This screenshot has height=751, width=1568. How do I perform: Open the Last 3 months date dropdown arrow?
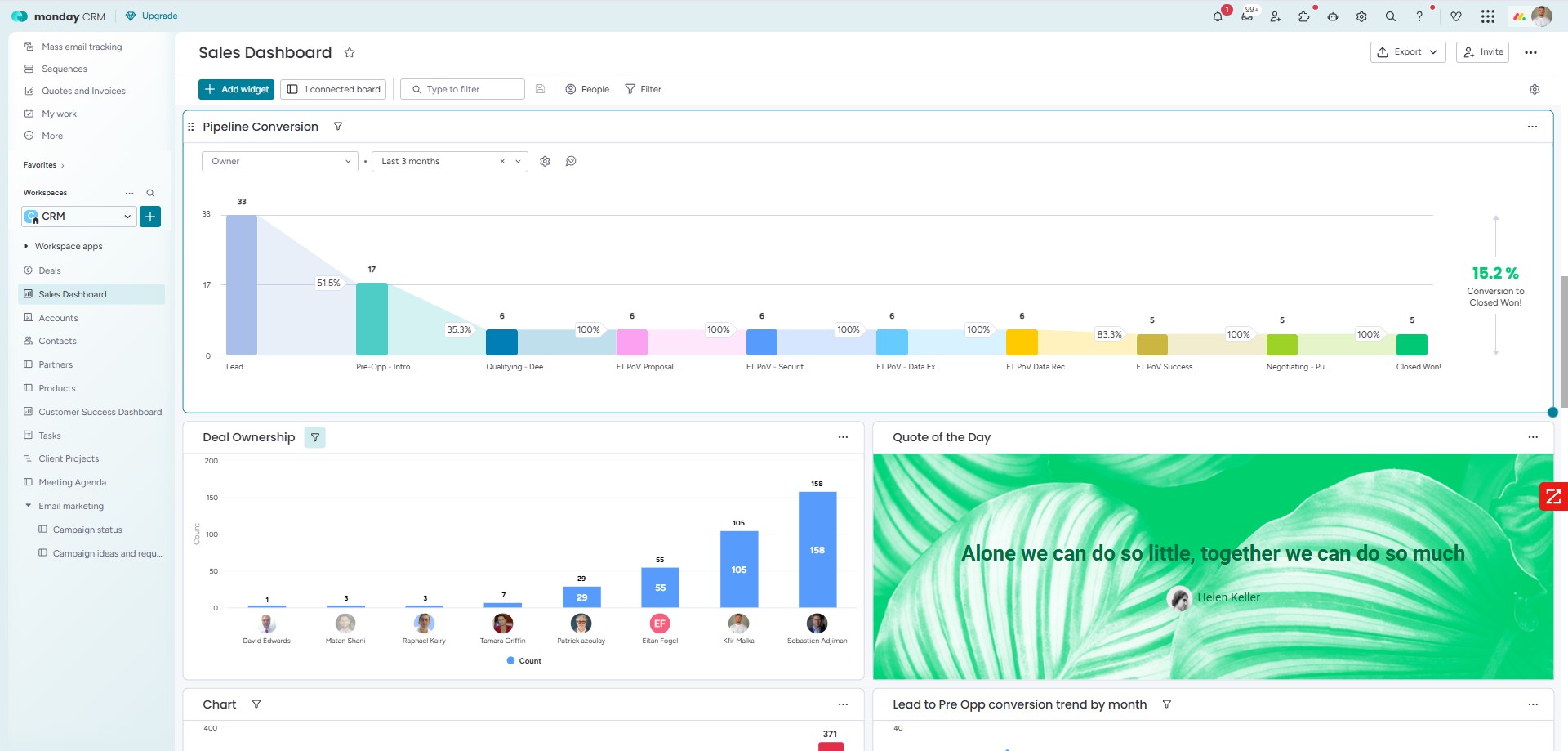click(x=518, y=161)
